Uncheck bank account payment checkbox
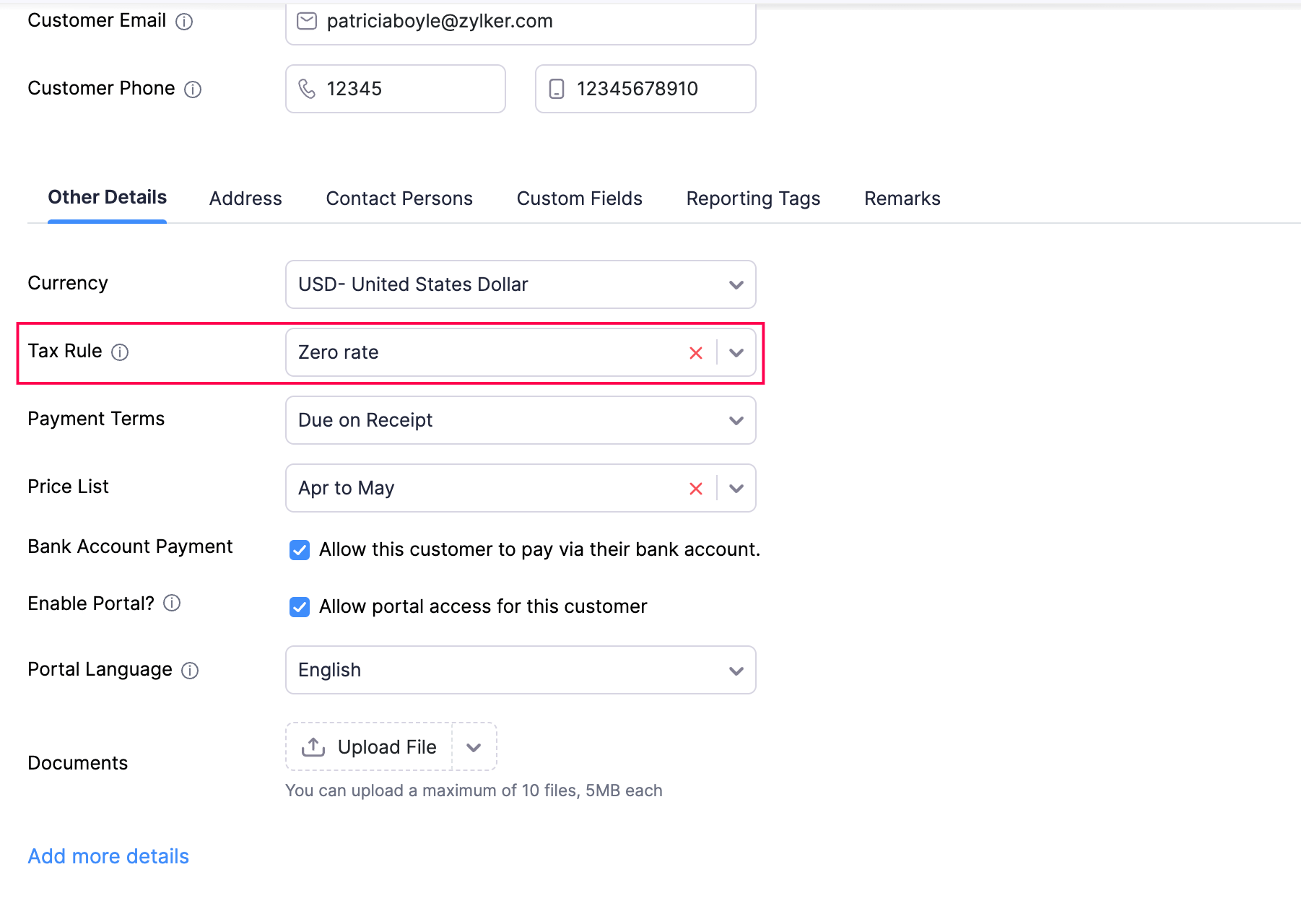This screenshot has height=924, width=1301. [x=300, y=550]
